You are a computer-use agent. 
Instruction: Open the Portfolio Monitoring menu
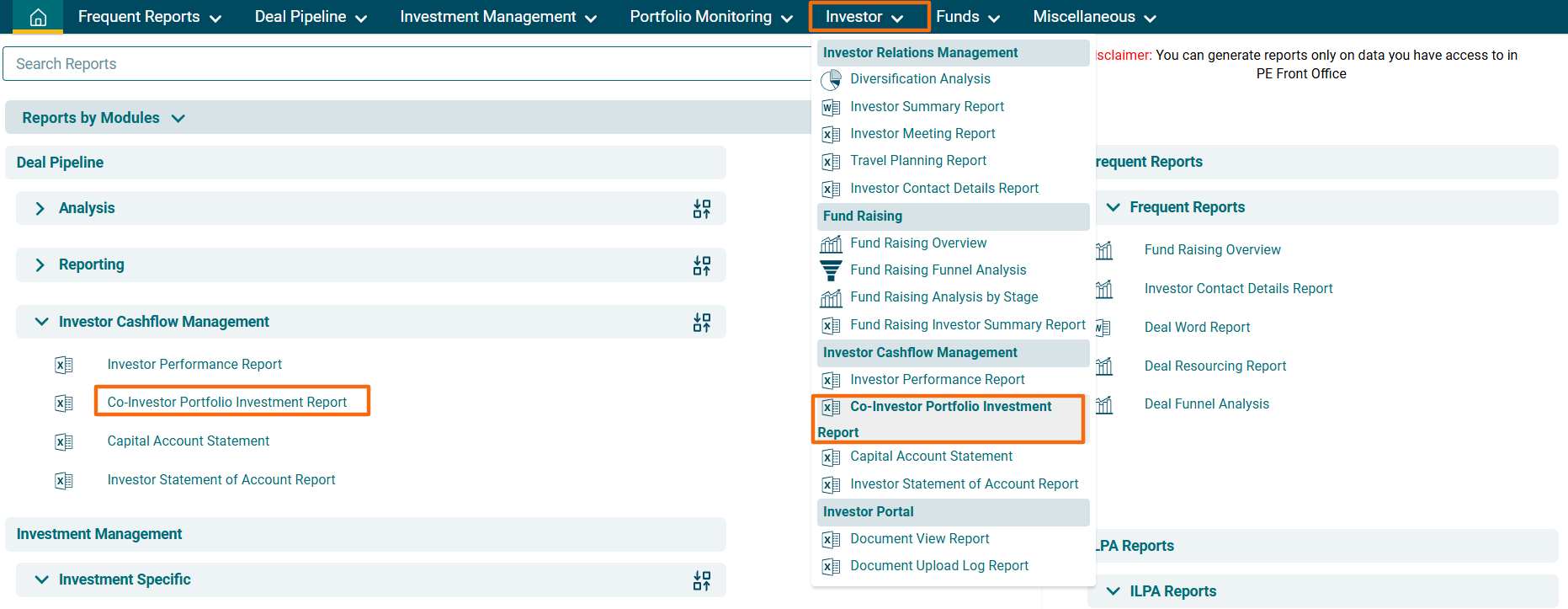[710, 17]
